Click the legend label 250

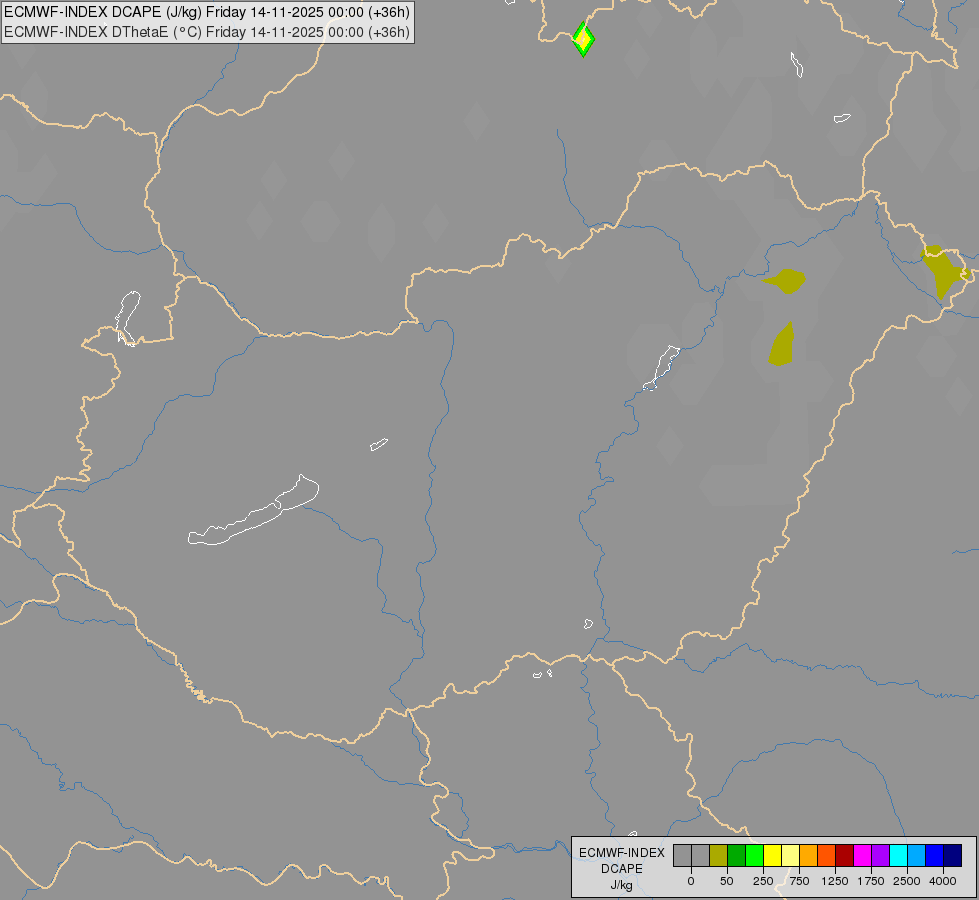[763, 881]
